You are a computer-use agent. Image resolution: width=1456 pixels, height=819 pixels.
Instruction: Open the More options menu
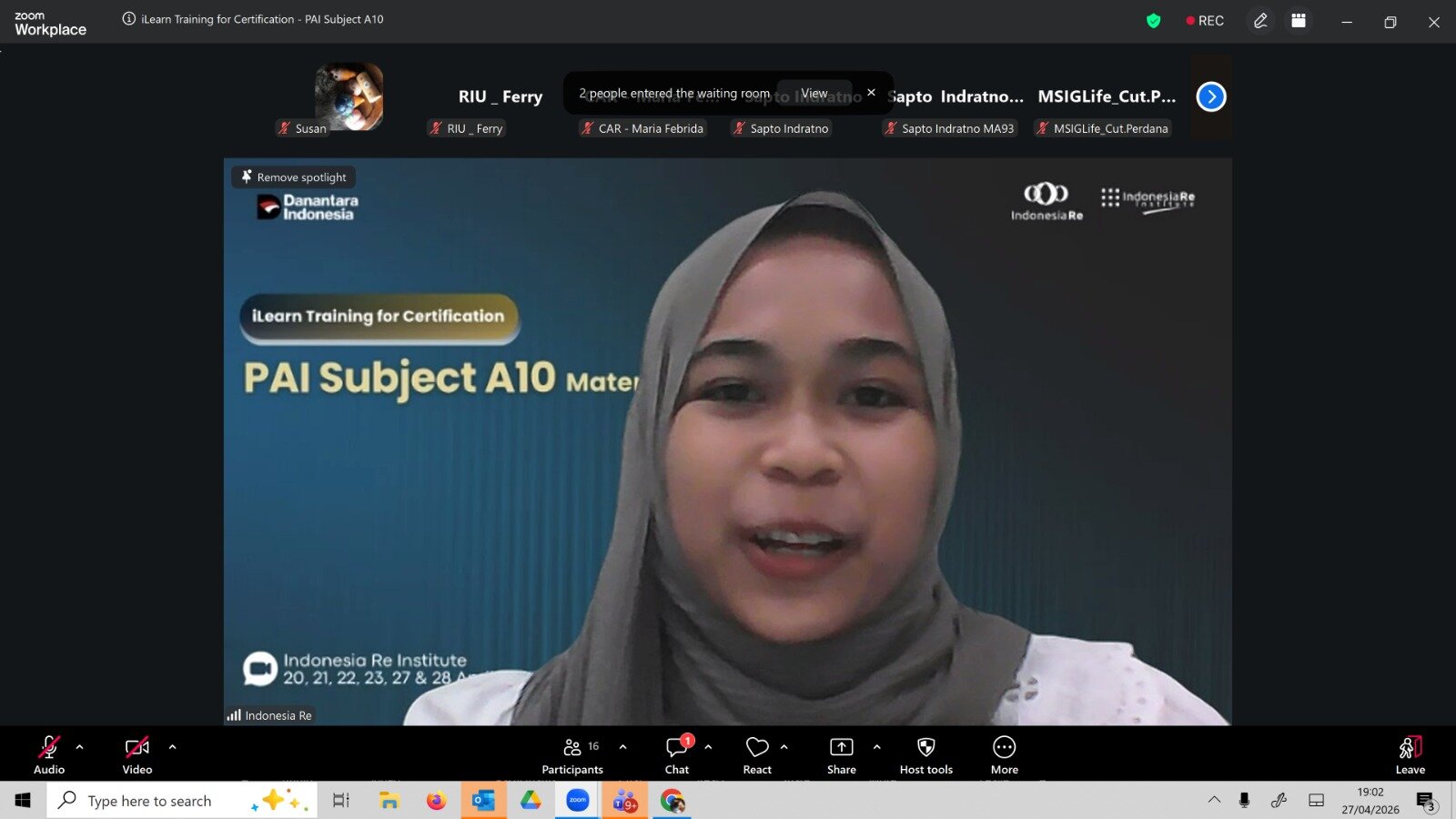(x=1005, y=755)
